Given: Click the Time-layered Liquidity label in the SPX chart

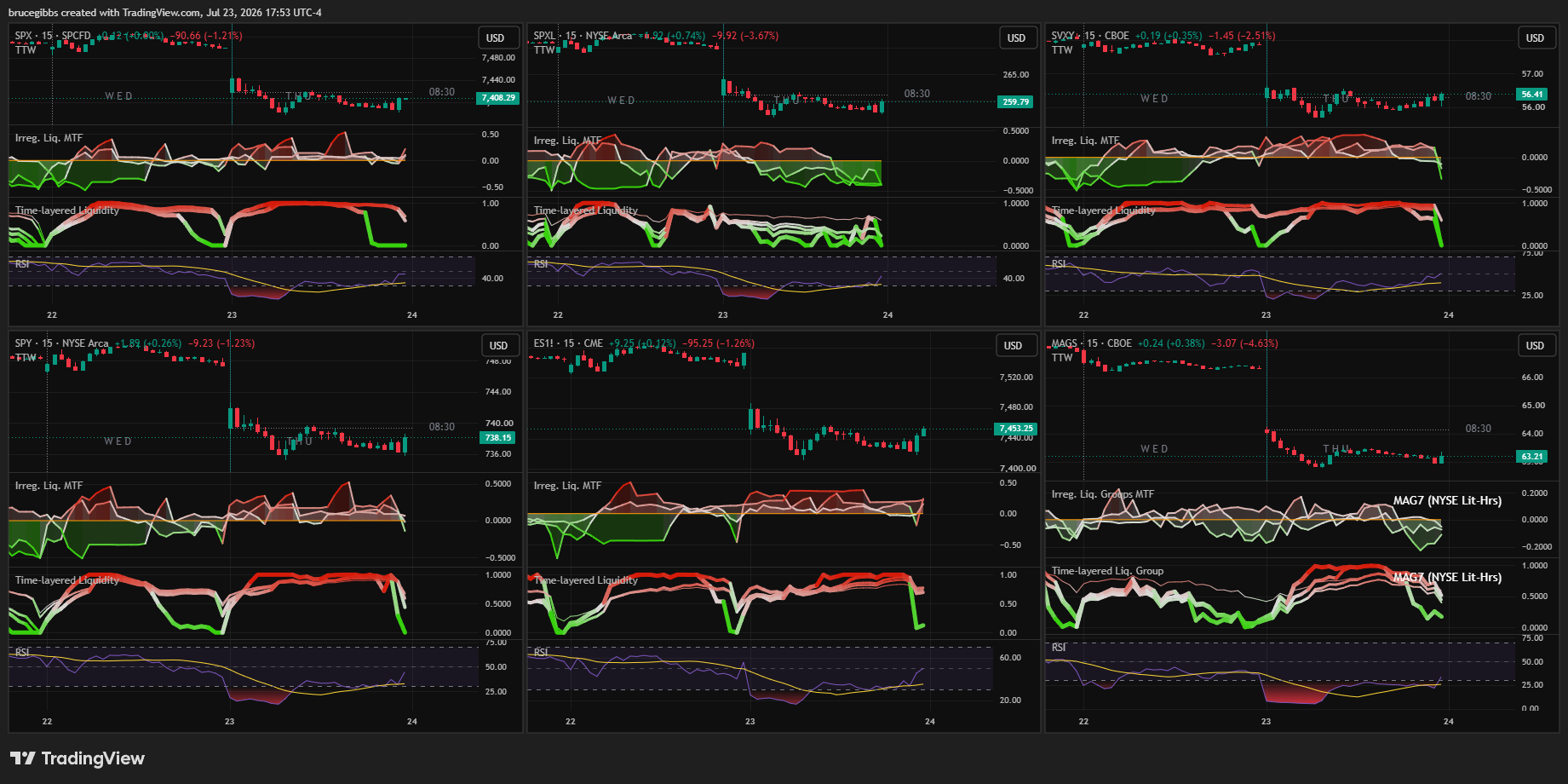Looking at the screenshot, I should pyautogui.click(x=66, y=210).
